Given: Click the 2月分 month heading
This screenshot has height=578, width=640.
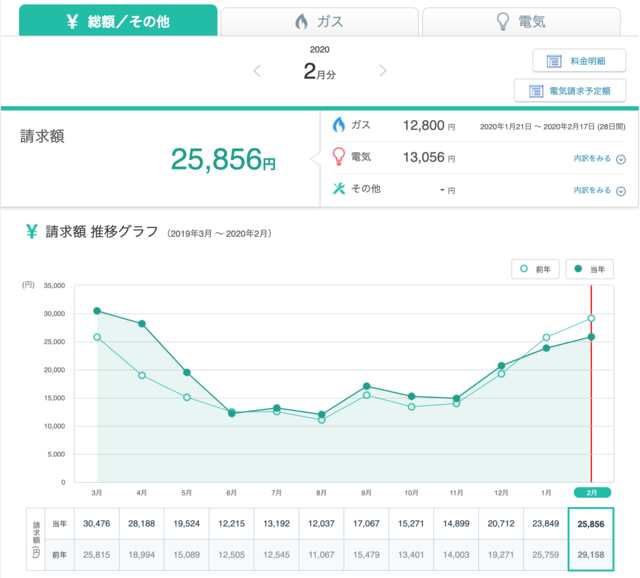Looking at the screenshot, I should [320, 71].
